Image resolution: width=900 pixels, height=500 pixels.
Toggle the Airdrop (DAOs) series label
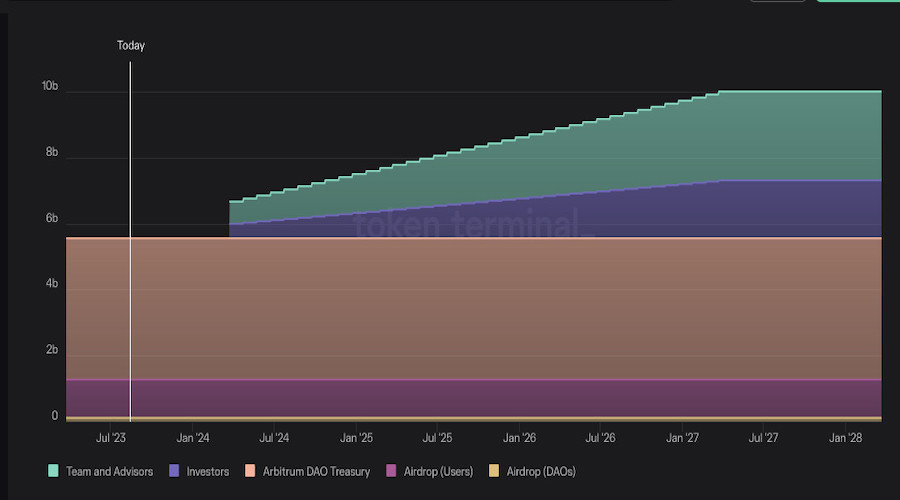541,472
